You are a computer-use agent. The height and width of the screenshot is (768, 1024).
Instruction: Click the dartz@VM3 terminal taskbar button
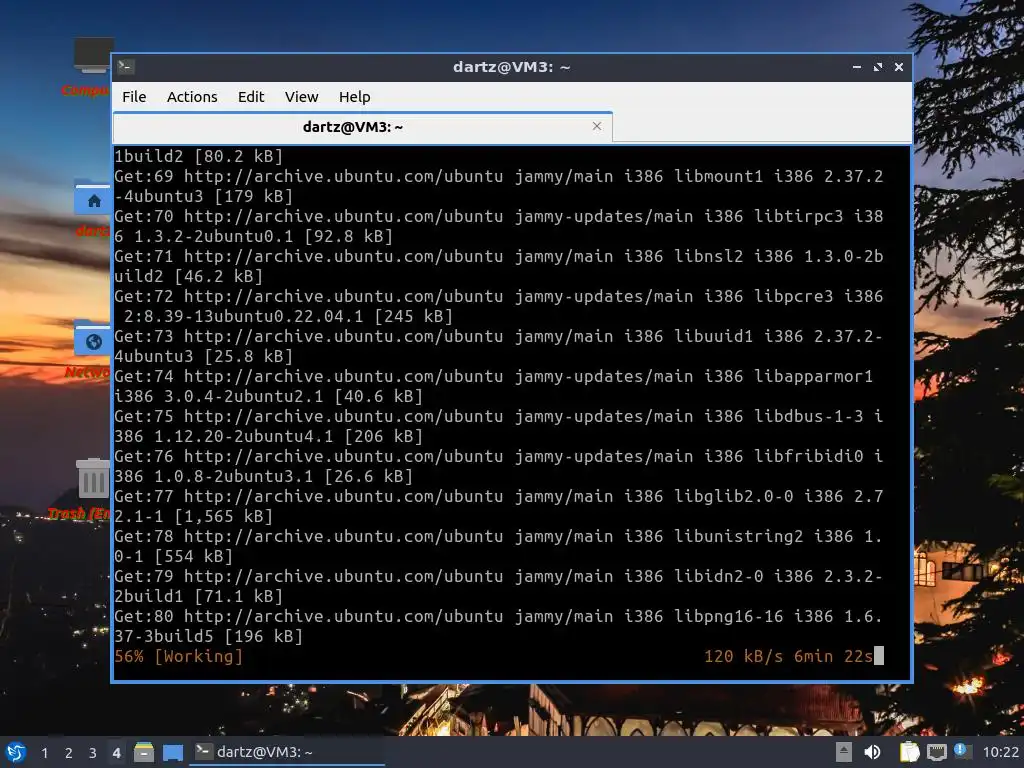click(287, 752)
